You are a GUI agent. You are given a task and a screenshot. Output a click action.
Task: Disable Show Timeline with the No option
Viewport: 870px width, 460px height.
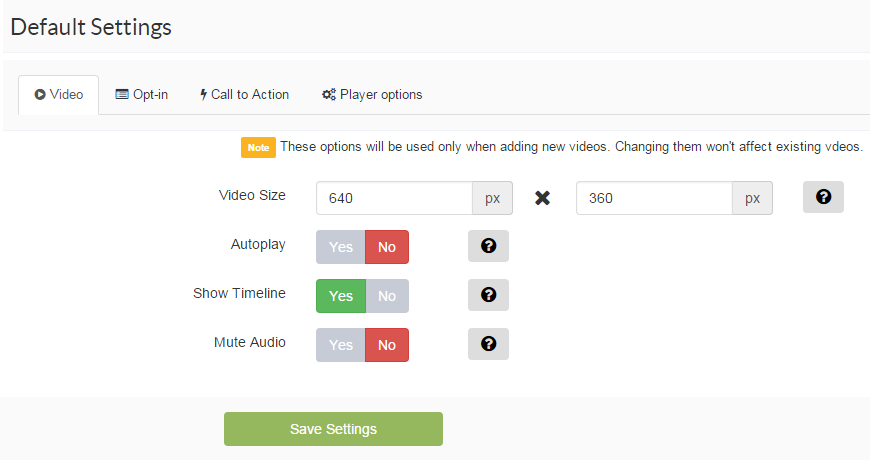pyautogui.click(x=387, y=296)
